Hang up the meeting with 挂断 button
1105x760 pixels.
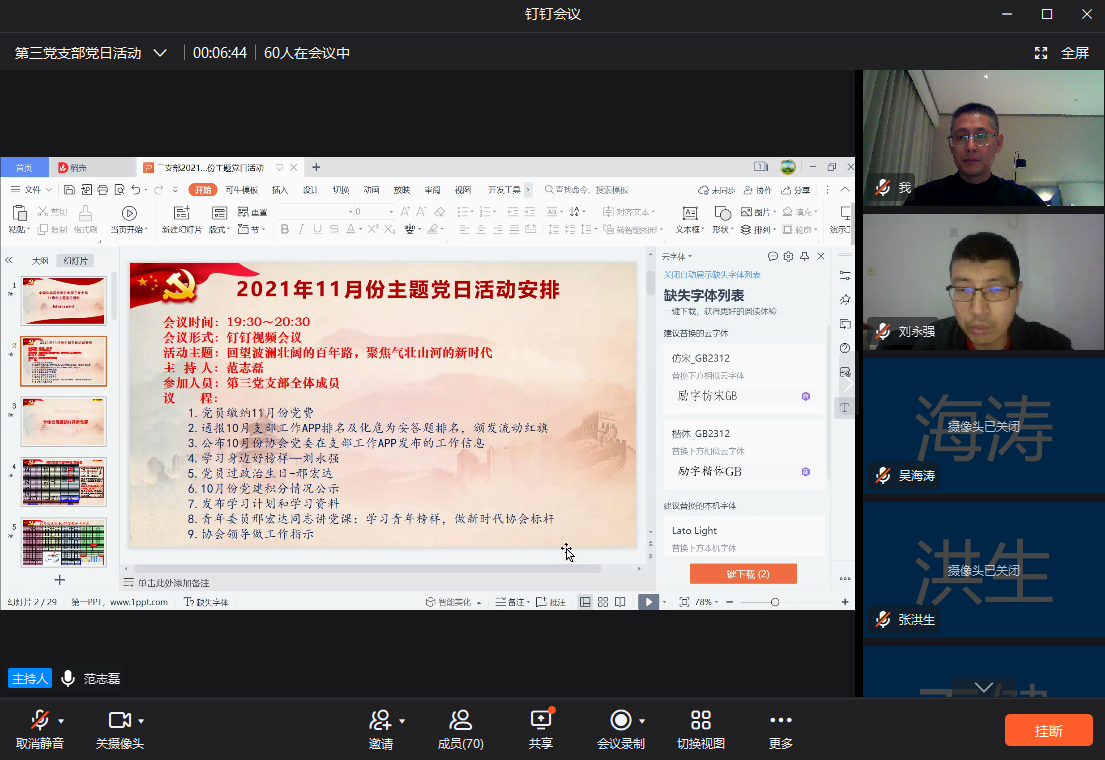(1048, 730)
